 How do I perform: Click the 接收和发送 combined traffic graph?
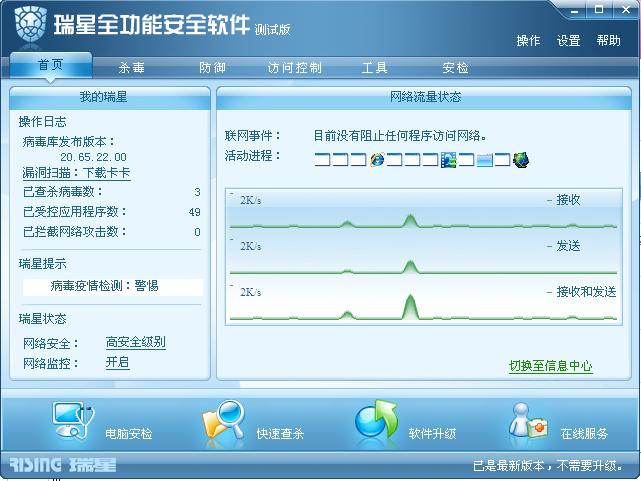pos(424,302)
